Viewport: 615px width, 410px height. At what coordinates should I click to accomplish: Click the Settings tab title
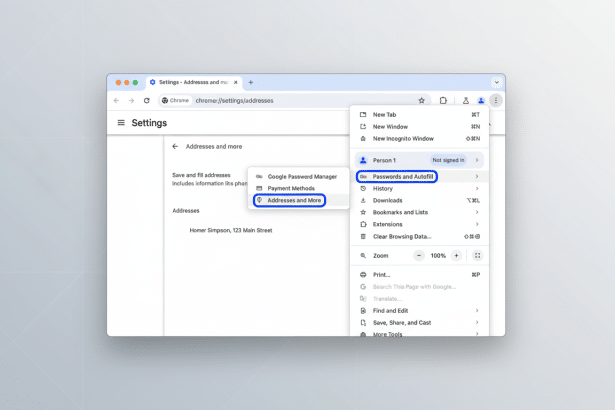[x=193, y=82]
